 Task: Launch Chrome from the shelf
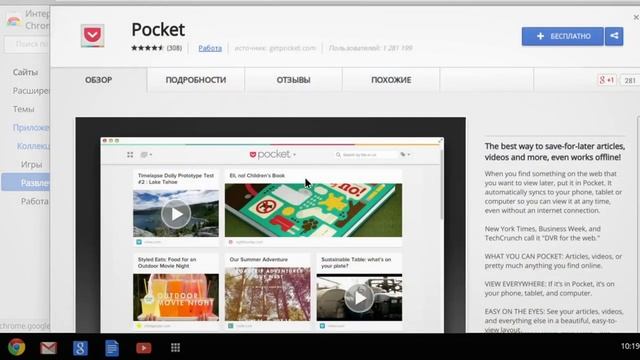click(16, 347)
